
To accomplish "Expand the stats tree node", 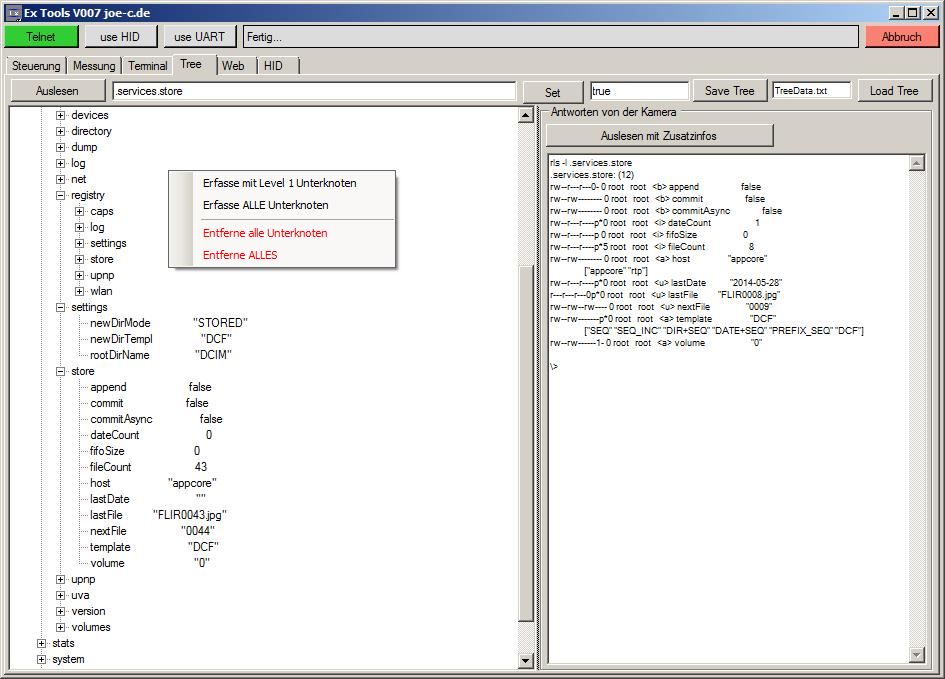I will 41,643.
